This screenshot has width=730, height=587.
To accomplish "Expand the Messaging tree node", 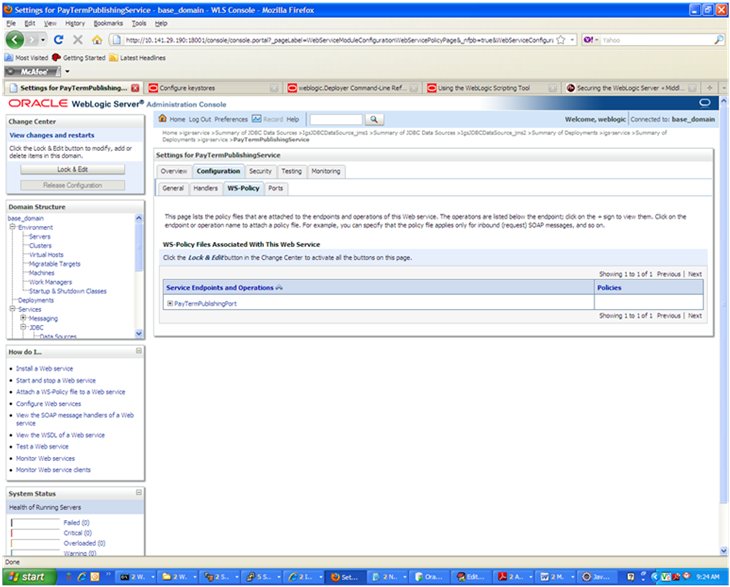I will (23, 318).
